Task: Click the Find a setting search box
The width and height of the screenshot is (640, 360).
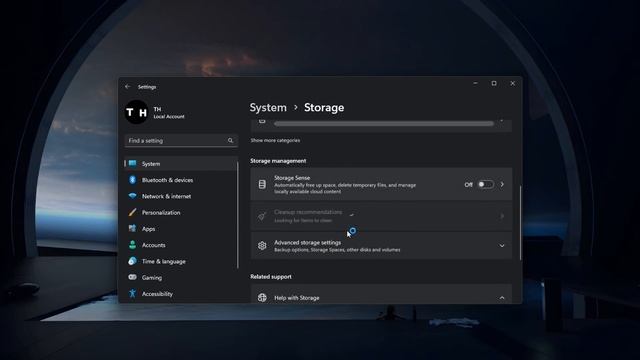Action: (x=181, y=140)
